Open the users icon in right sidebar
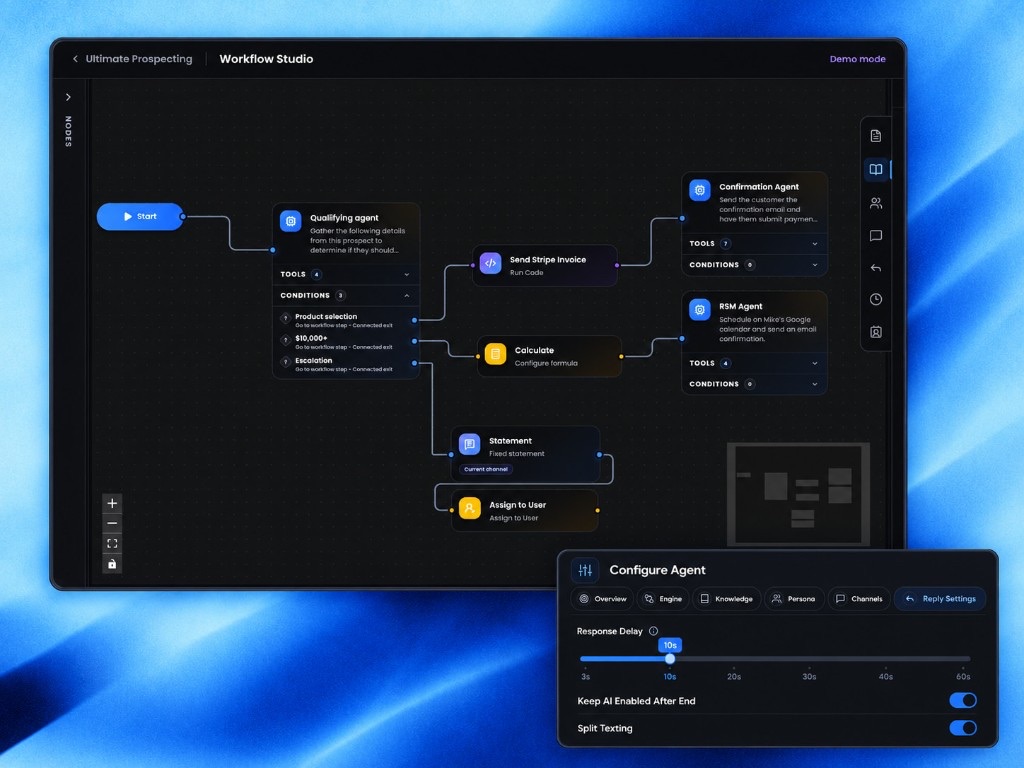The width and height of the screenshot is (1024, 768). click(x=876, y=203)
